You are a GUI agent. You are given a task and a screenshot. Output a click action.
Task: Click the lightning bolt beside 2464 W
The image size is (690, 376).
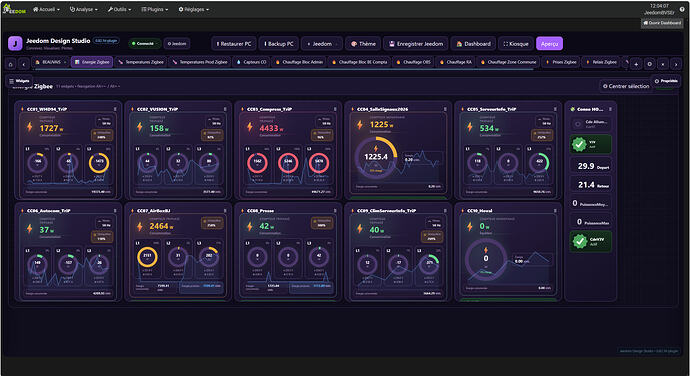(x=139, y=226)
